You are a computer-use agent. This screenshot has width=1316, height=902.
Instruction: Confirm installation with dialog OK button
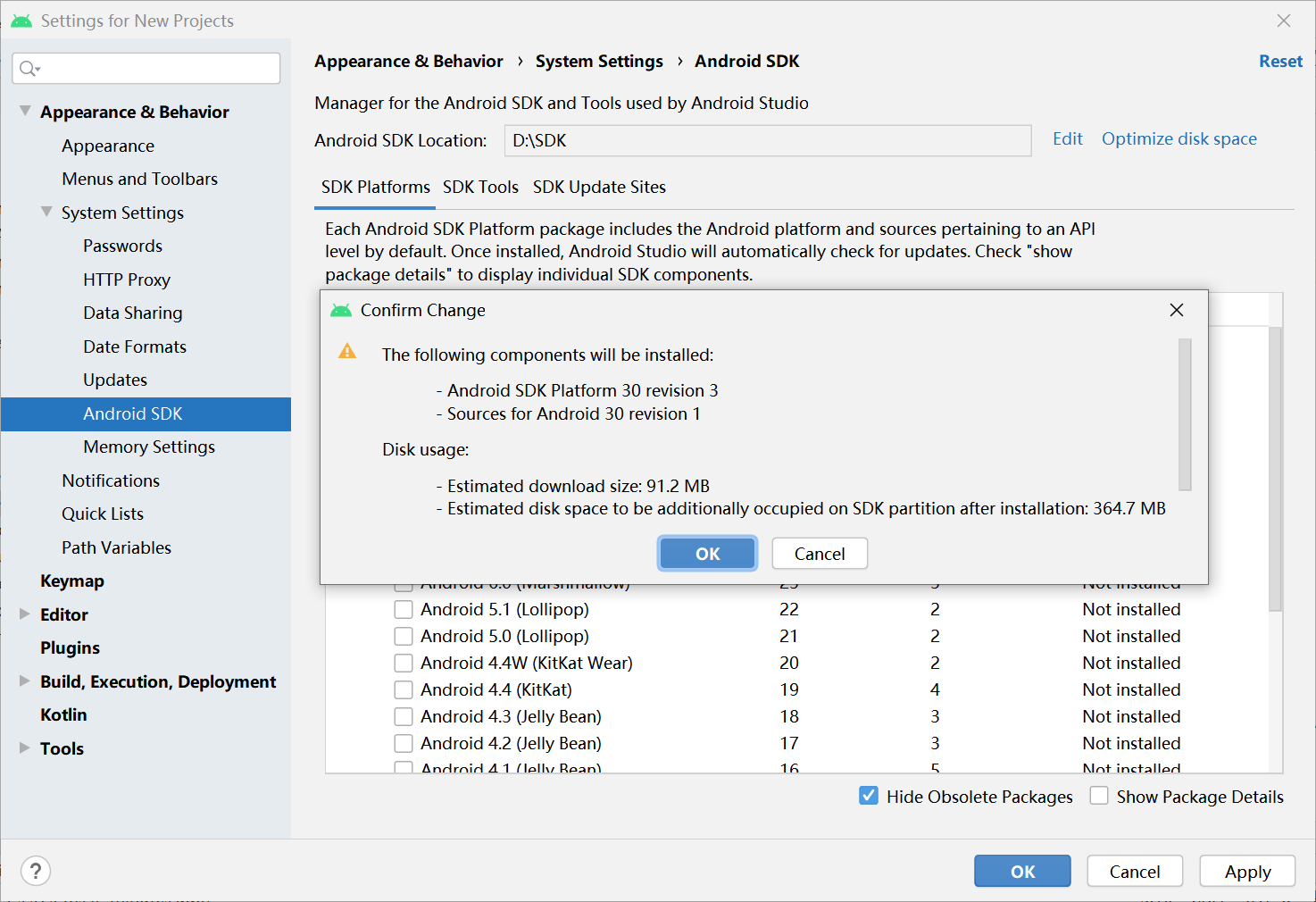(x=708, y=554)
